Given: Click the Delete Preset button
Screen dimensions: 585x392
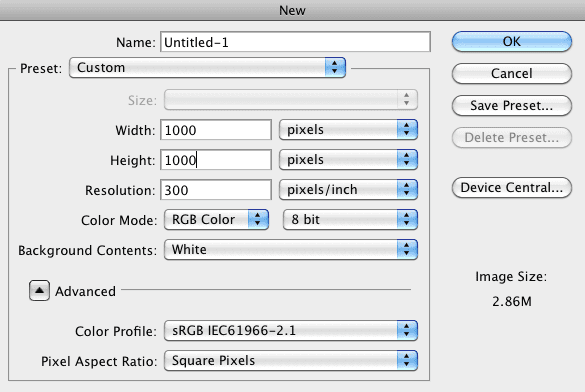Looking at the screenshot, I should point(512,138).
